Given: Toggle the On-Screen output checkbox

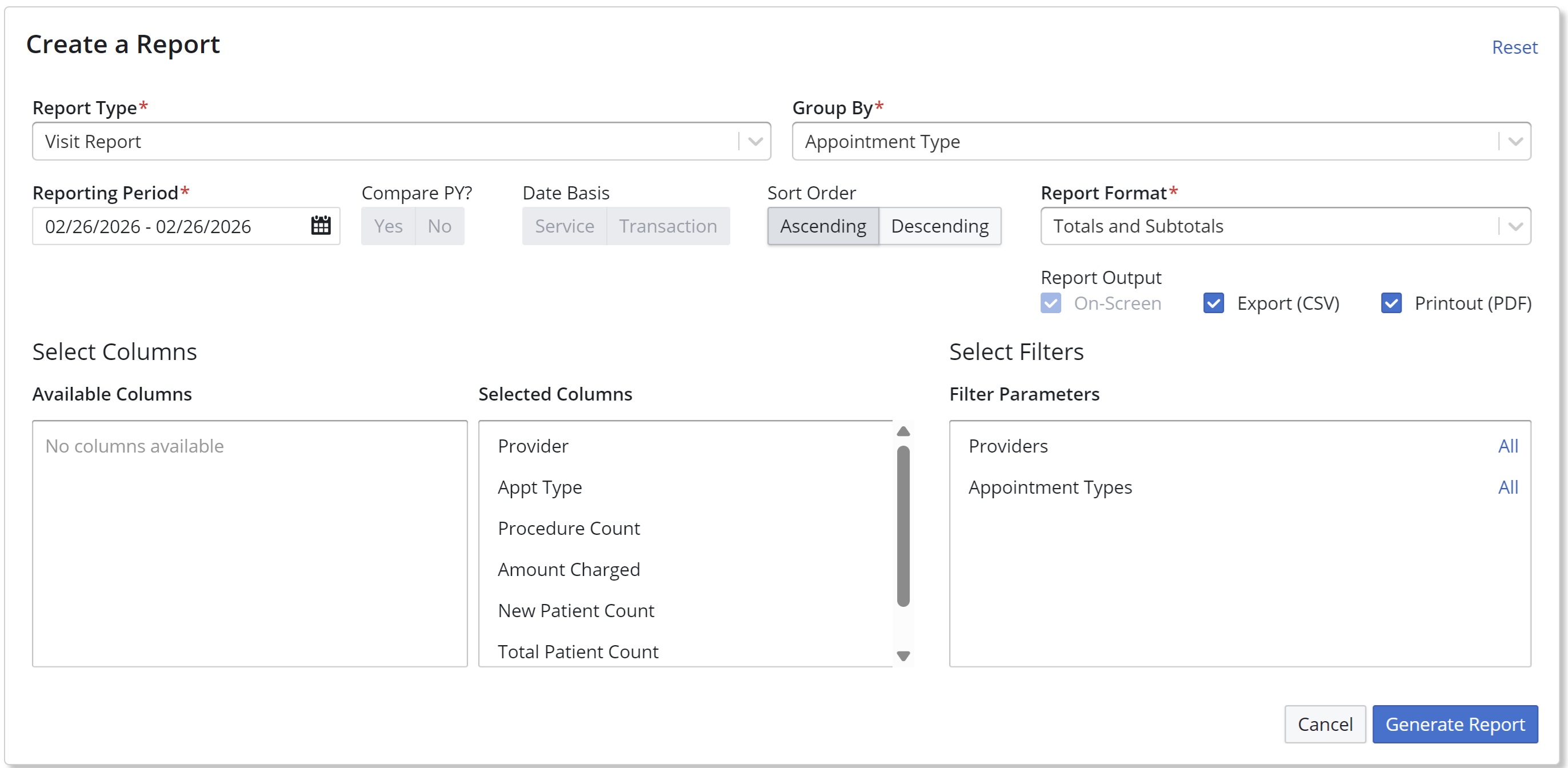Looking at the screenshot, I should (1051, 303).
